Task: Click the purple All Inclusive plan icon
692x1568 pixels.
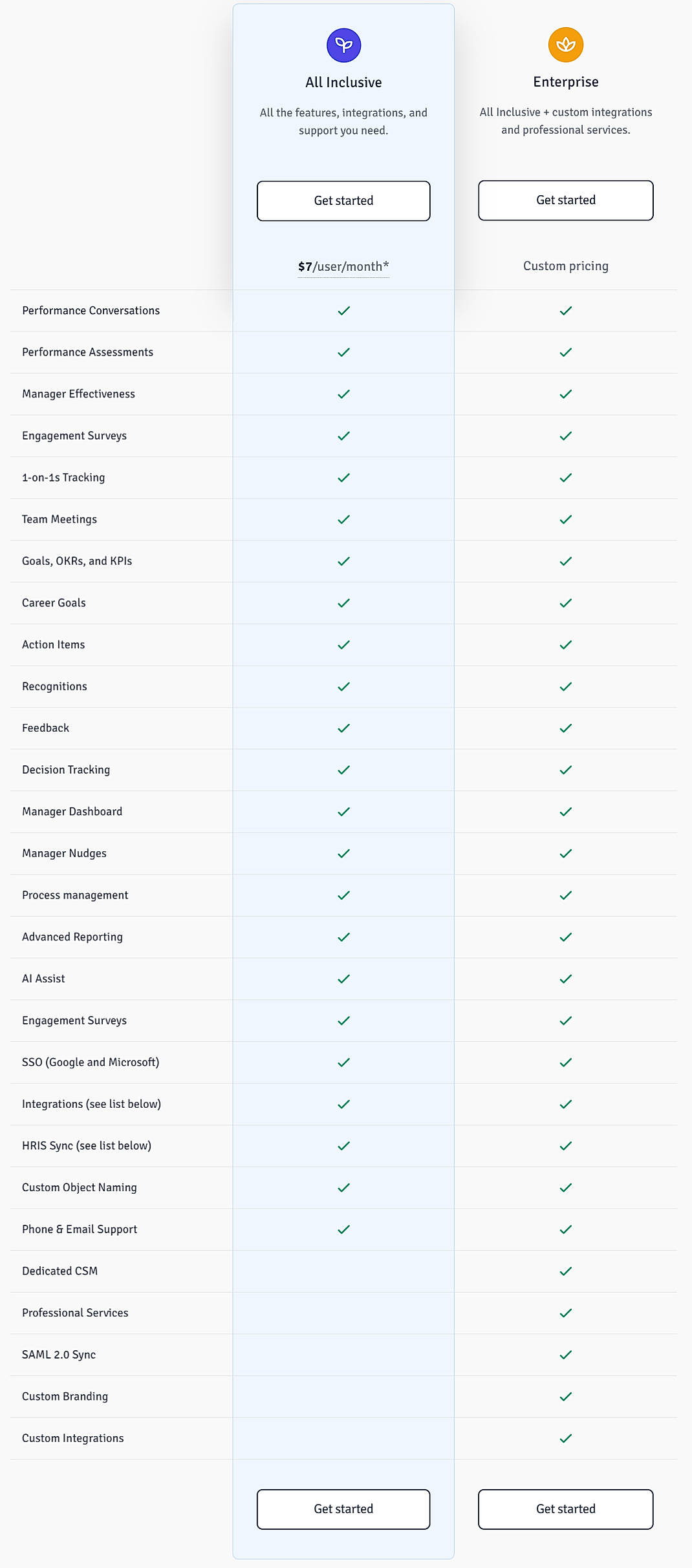Action: pyautogui.click(x=343, y=45)
